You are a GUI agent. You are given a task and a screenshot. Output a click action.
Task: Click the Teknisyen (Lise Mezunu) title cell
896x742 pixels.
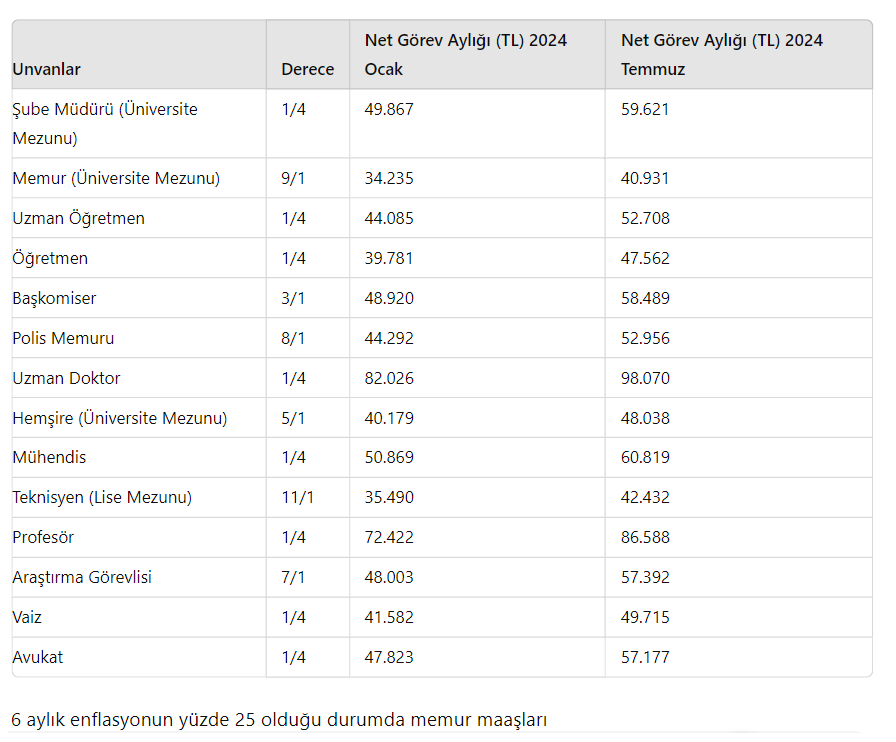(102, 497)
